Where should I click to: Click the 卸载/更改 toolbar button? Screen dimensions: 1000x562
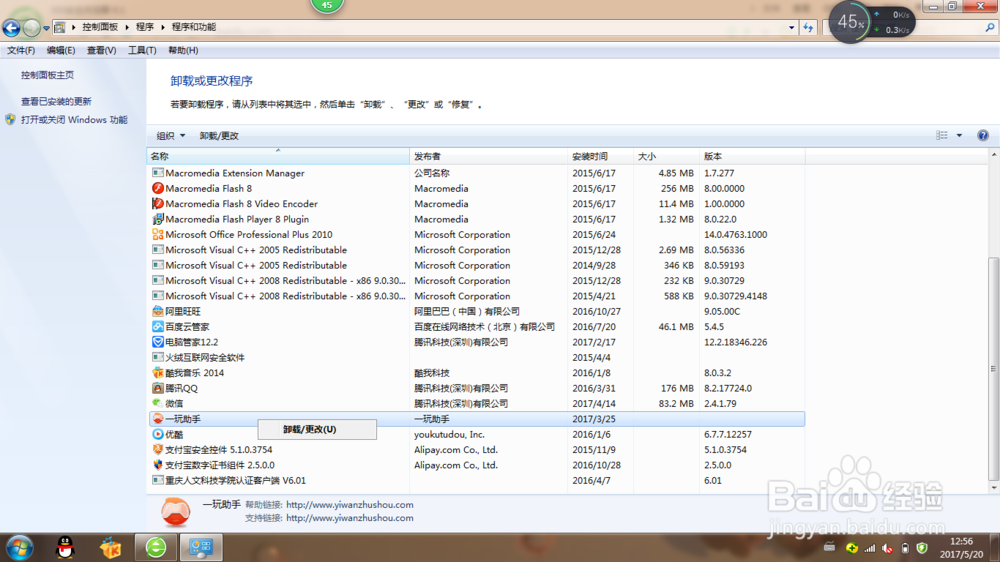[x=219, y=136]
